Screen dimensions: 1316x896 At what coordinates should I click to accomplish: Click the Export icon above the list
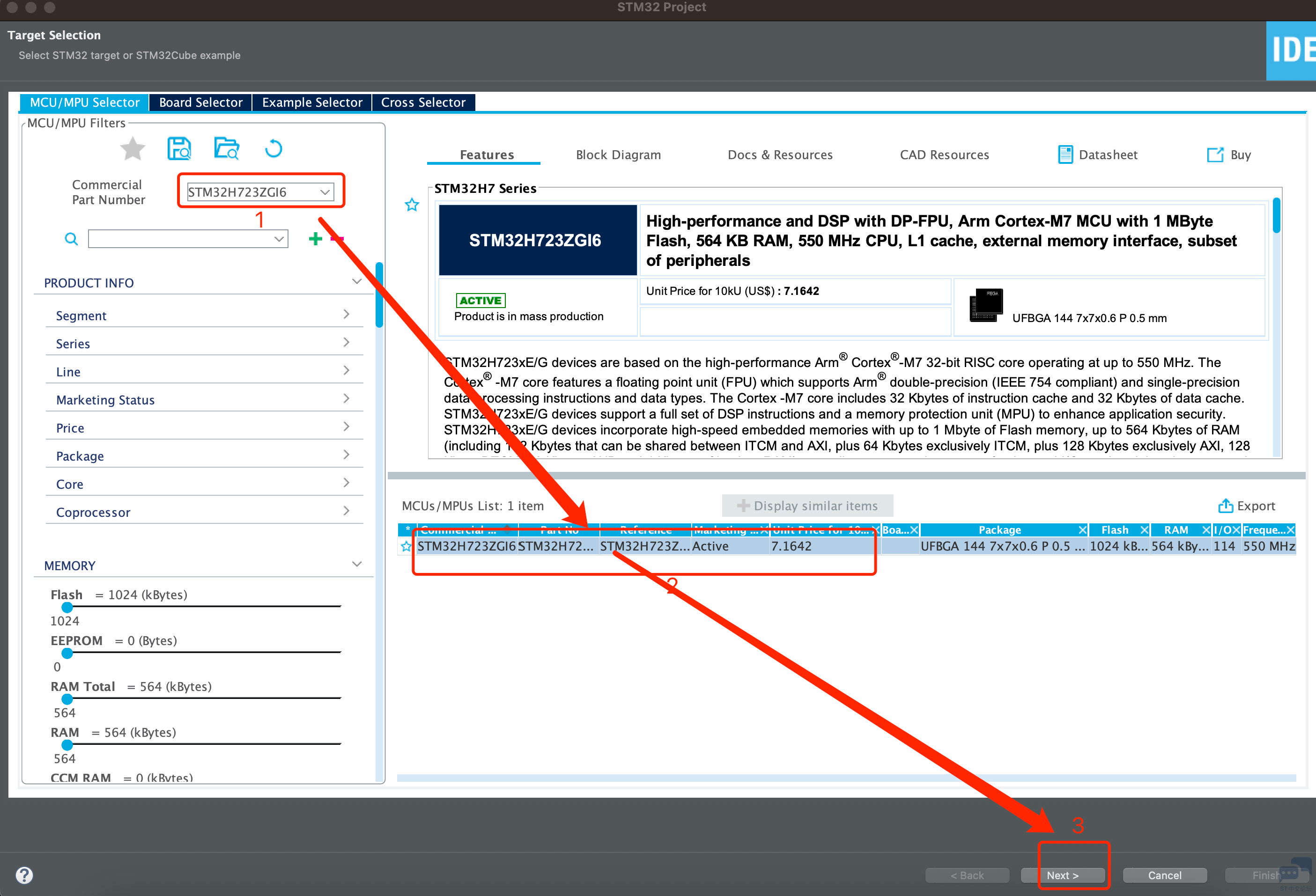(x=1226, y=506)
